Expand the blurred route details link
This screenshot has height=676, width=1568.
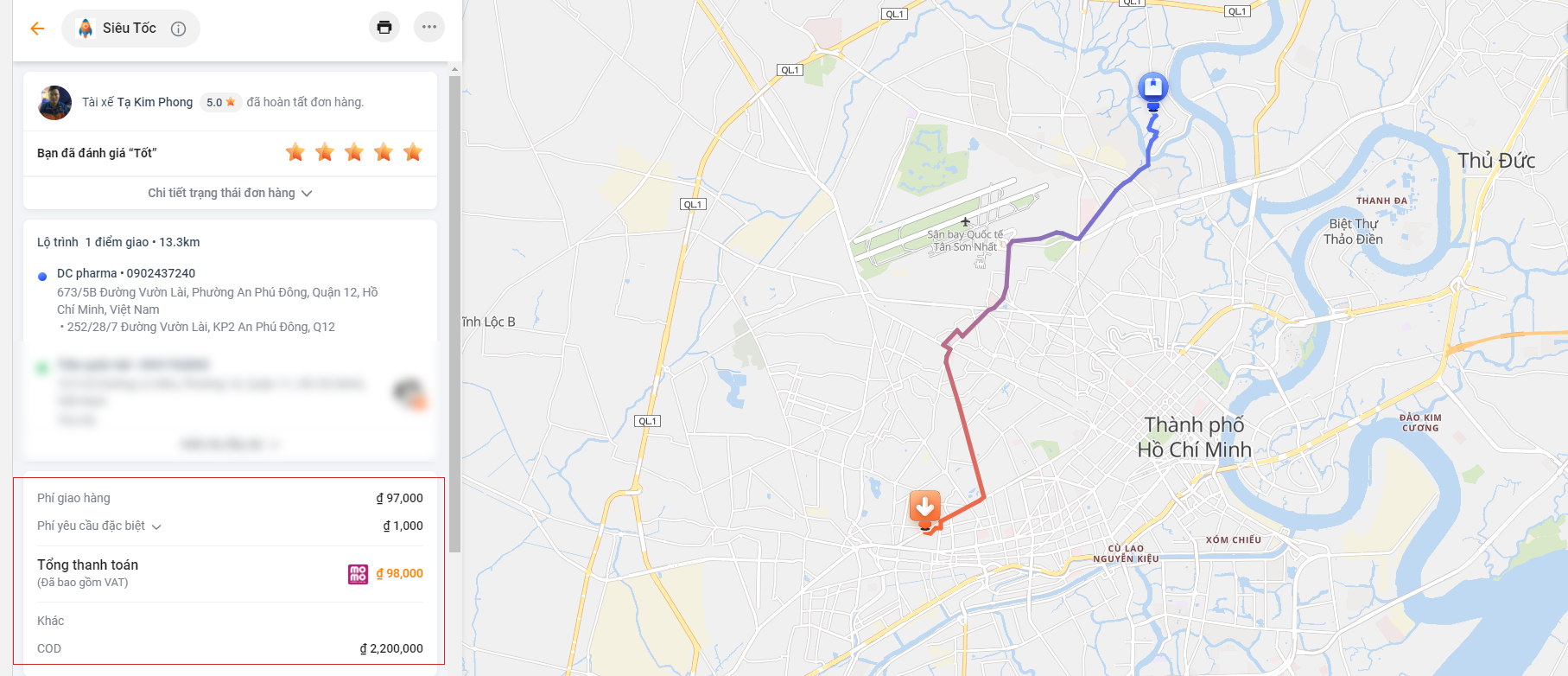[230, 444]
